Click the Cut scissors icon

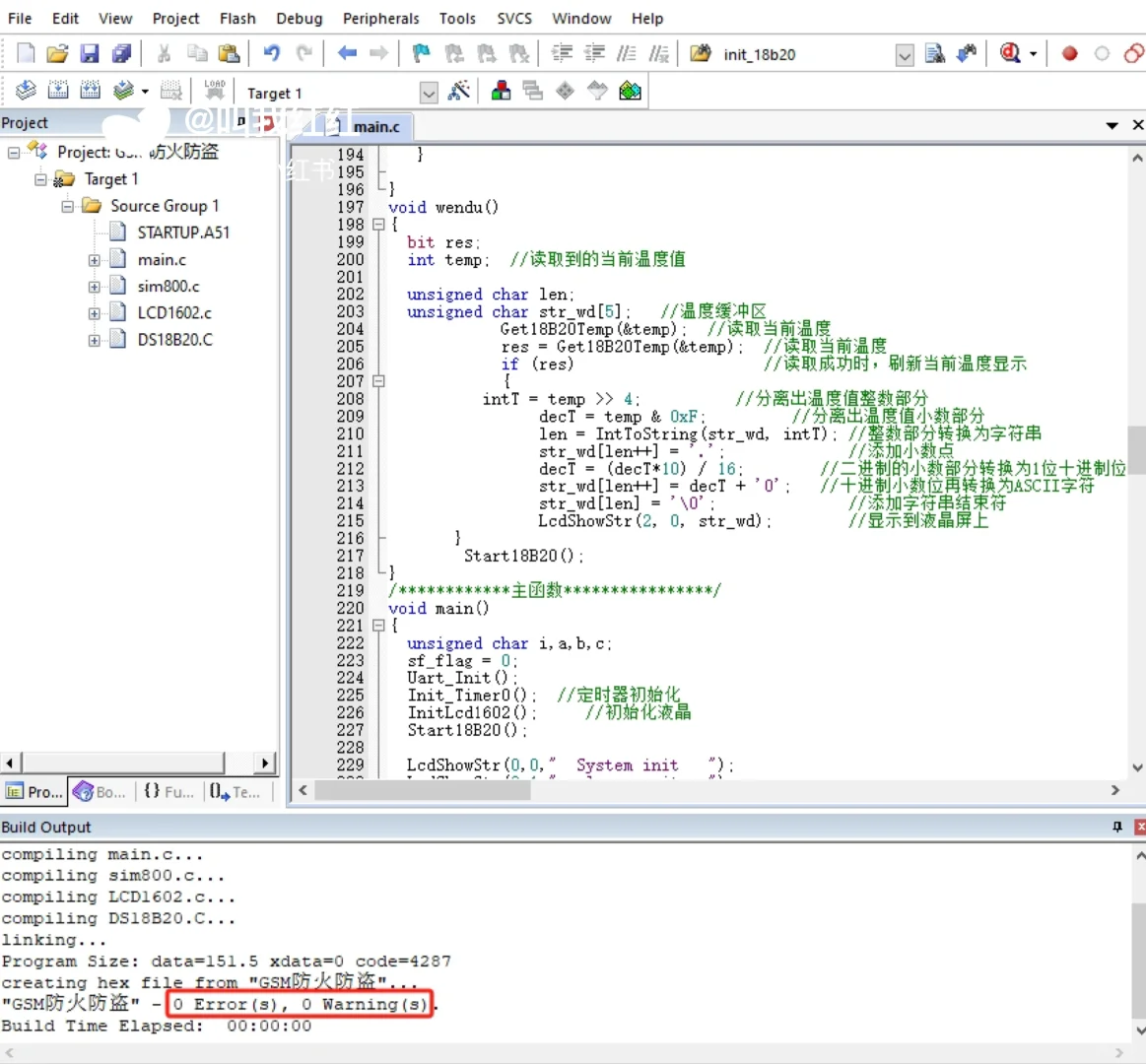[164, 53]
